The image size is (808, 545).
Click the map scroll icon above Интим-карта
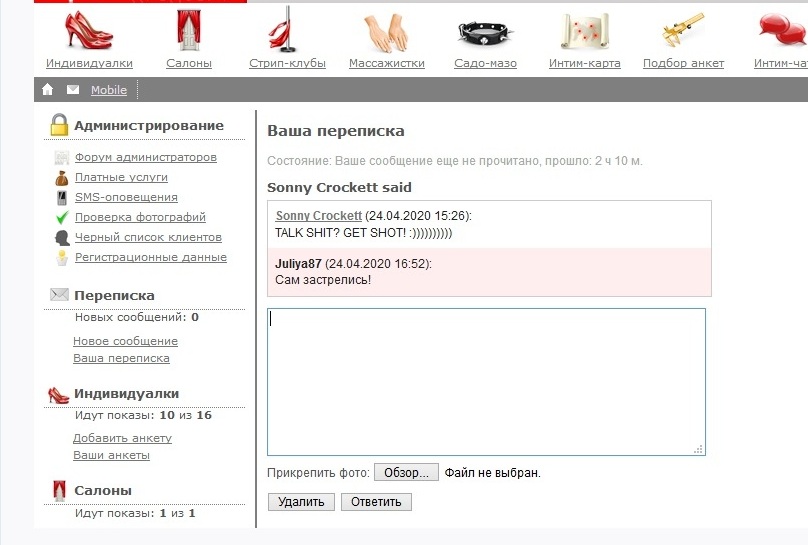coord(584,32)
